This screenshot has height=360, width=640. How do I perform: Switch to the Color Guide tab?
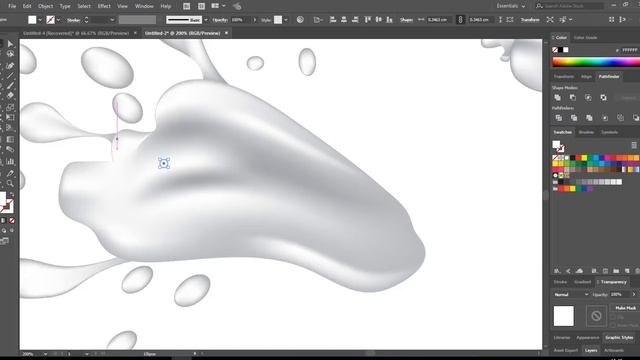(x=585, y=38)
